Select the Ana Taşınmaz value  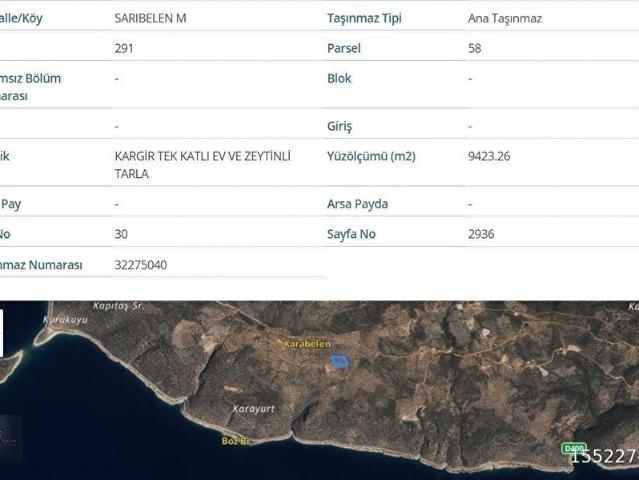coord(505,18)
